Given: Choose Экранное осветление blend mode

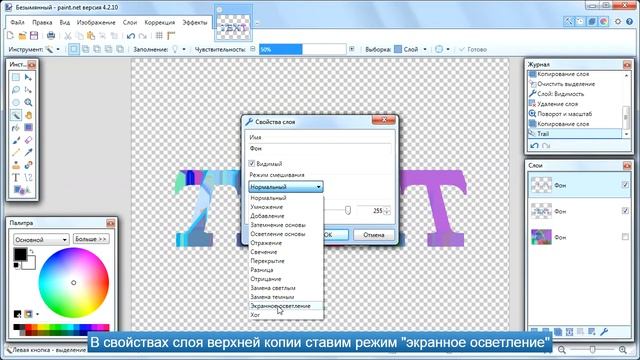Looking at the screenshot, I should (x=286, y=306).
